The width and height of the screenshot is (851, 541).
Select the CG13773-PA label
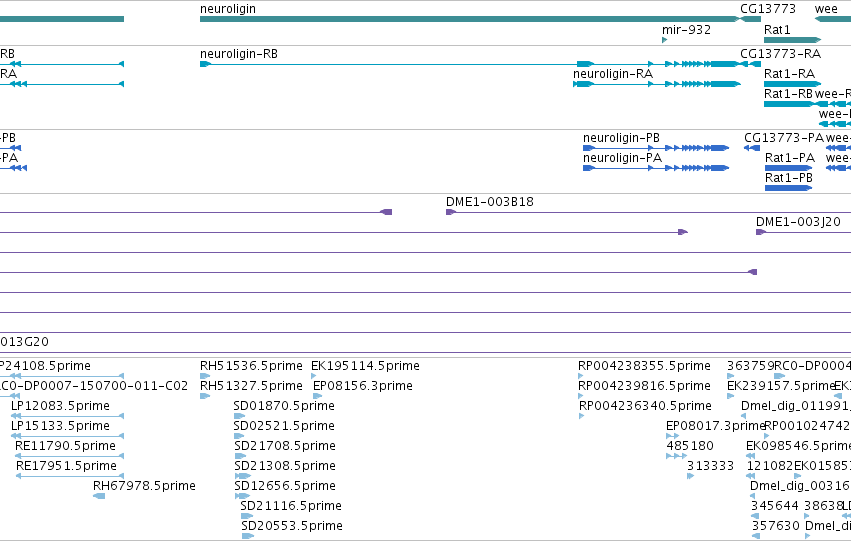point(783,138)
